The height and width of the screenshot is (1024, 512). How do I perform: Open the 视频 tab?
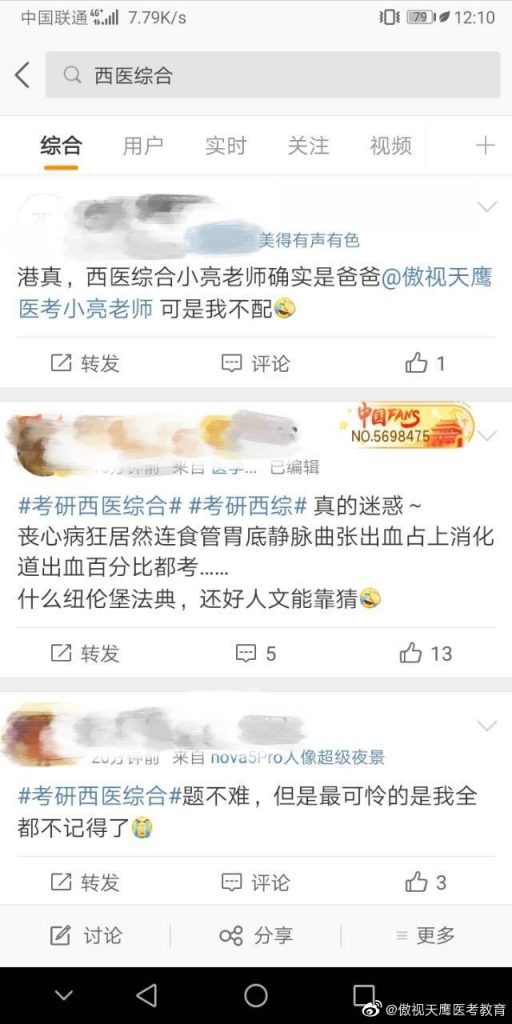tap(391, 146)
